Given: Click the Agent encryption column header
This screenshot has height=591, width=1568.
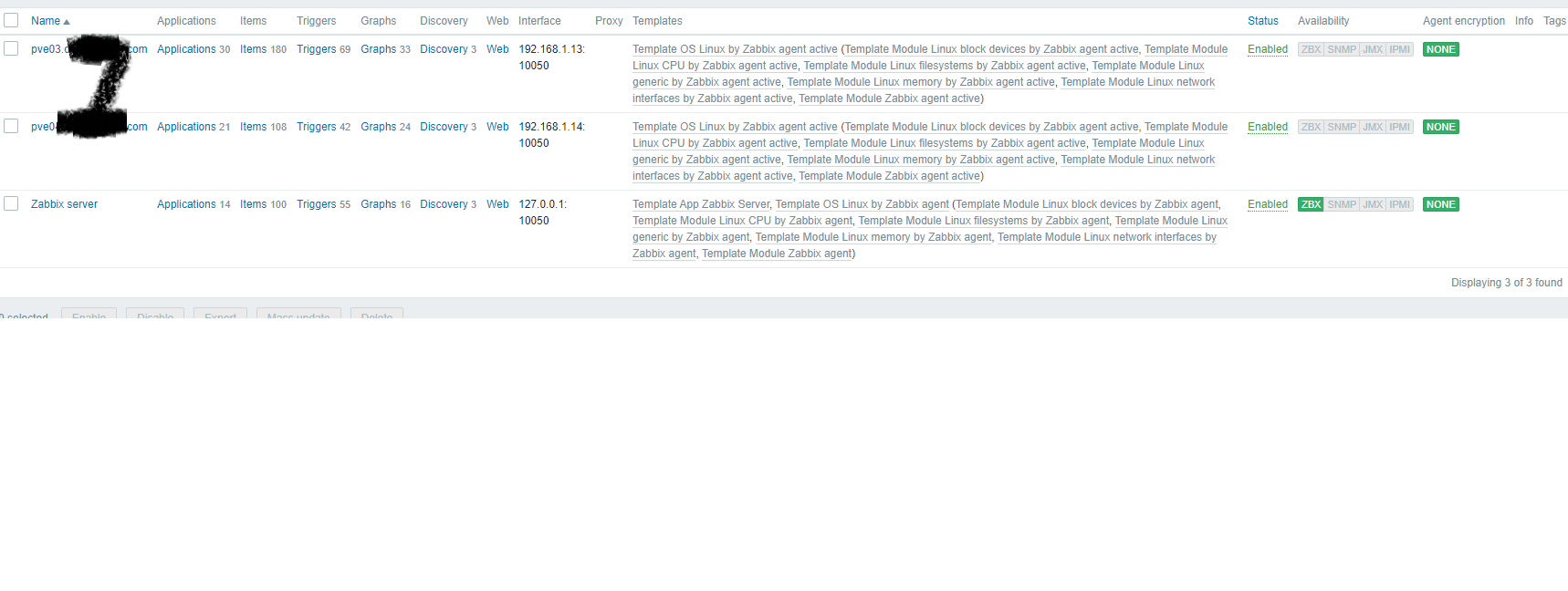Looking at the screenshot, I should click(1463, 21).
